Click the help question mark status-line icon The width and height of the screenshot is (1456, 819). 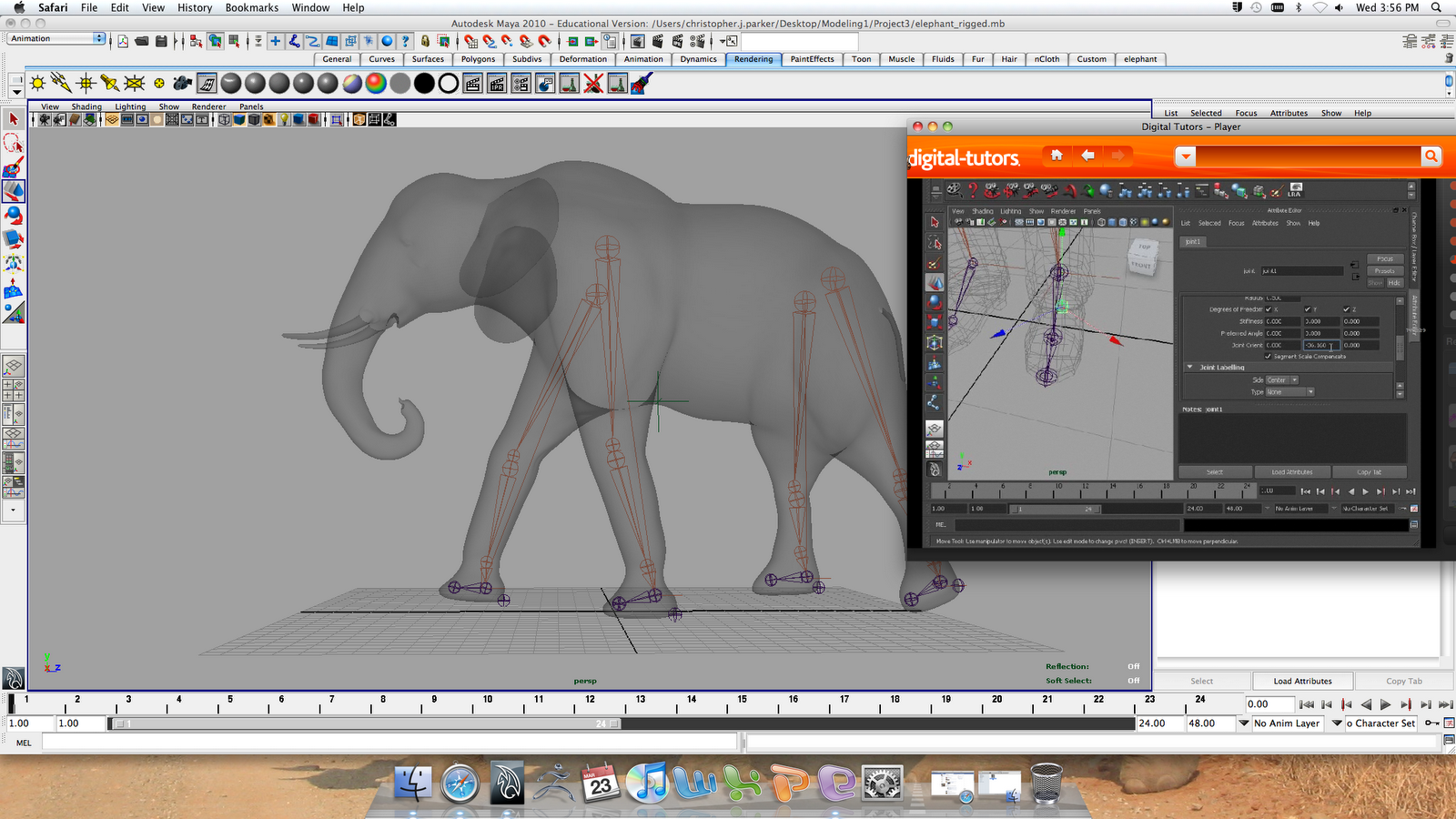pyautogui.click(x=406, y=41)
